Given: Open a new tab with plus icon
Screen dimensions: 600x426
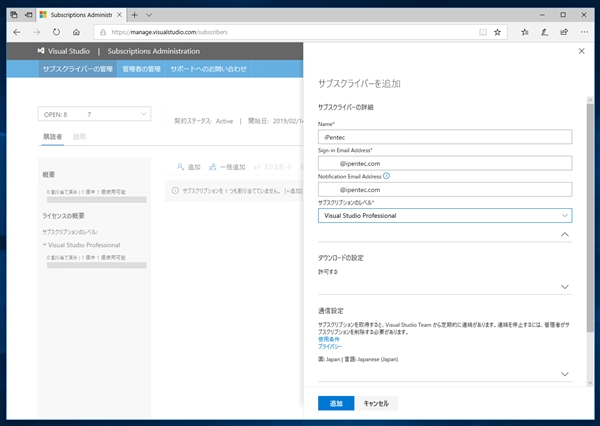Looking at the screenshot, I should (134, 15).
